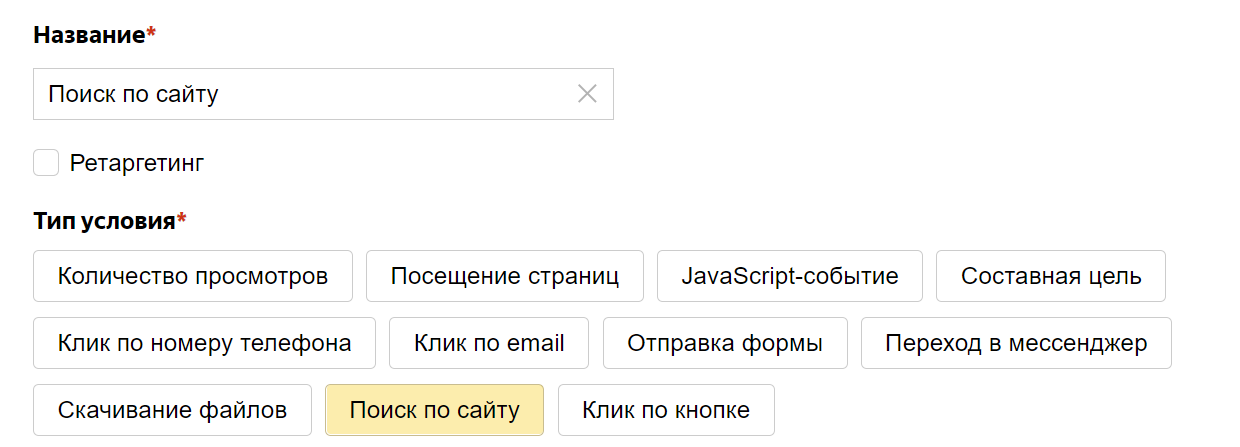Pick the JavaScript-событие condition type
The image size is (1240, 447).
click(x=790, y=276)
